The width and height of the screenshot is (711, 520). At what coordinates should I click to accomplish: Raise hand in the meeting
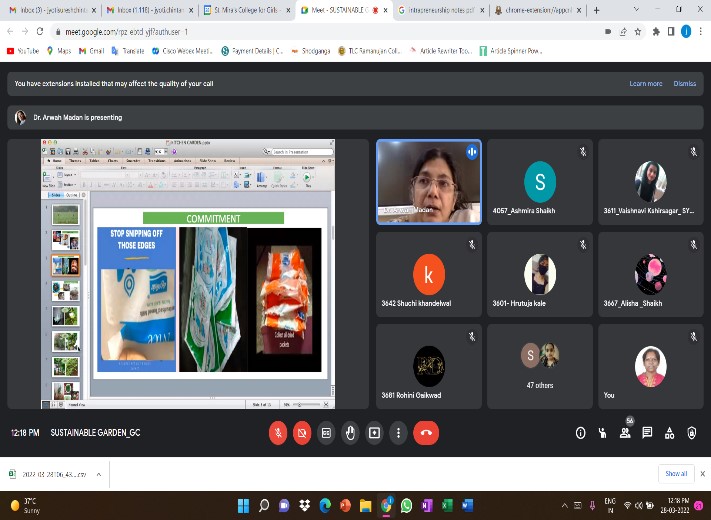(350, 433)
